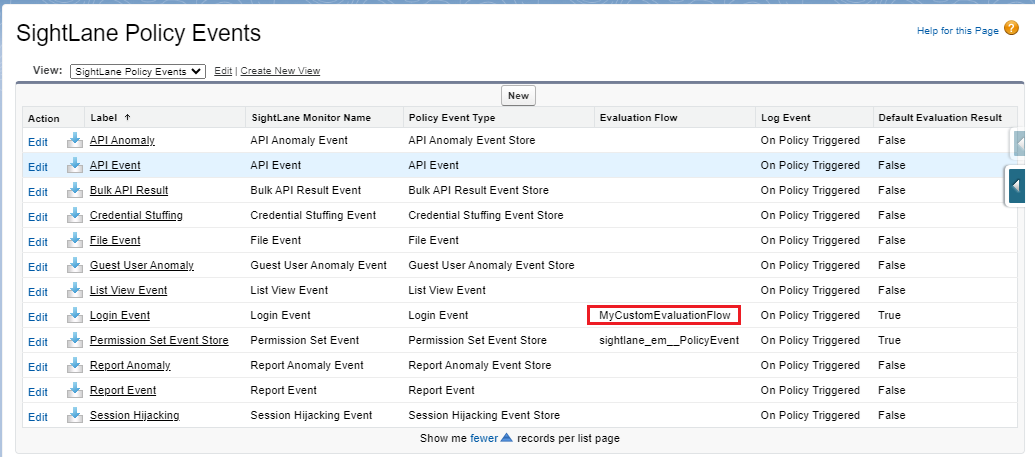Viewport: 1035px width, 457px height.
Task: Edit the Credential Stuffing record
Action: point(38,217)
